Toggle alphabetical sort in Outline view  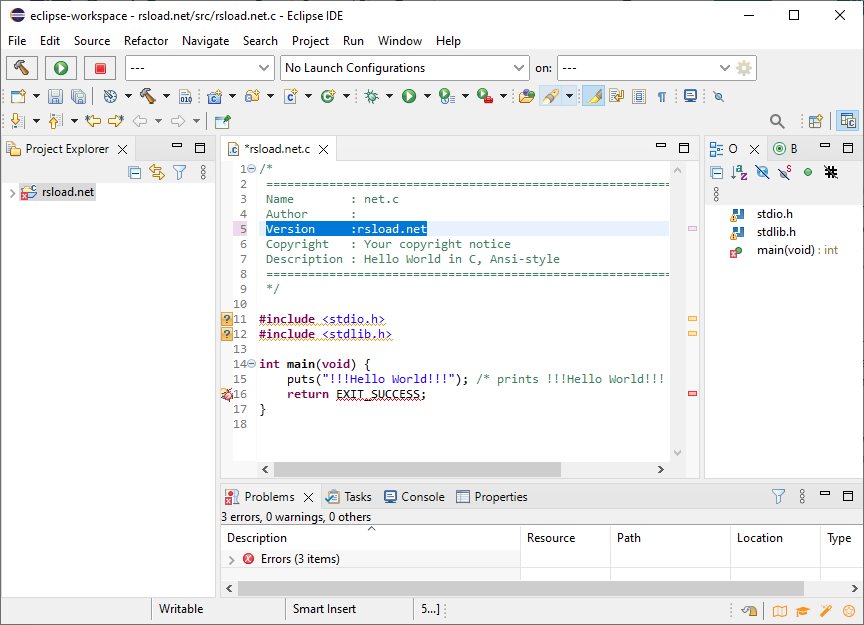739,172
